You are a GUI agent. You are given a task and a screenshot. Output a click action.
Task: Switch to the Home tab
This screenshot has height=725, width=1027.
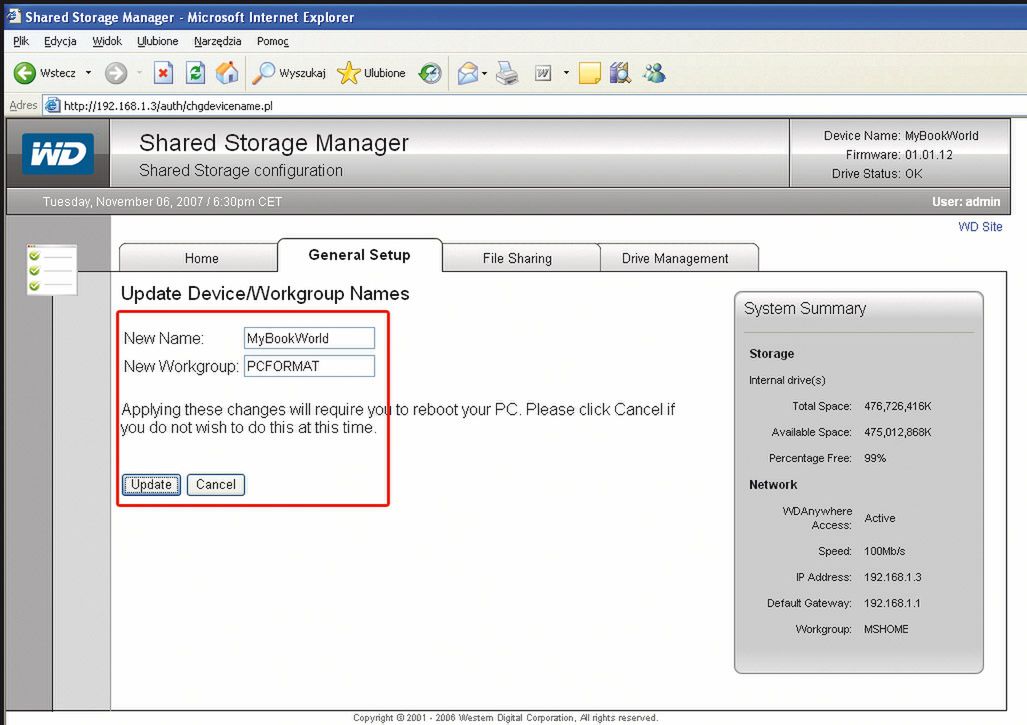198,258
